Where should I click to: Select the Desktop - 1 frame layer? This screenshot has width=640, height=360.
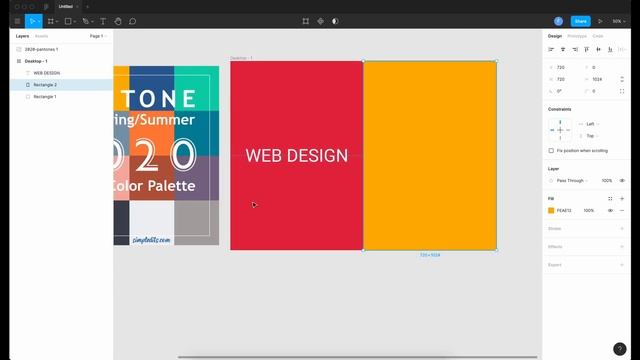61,61
